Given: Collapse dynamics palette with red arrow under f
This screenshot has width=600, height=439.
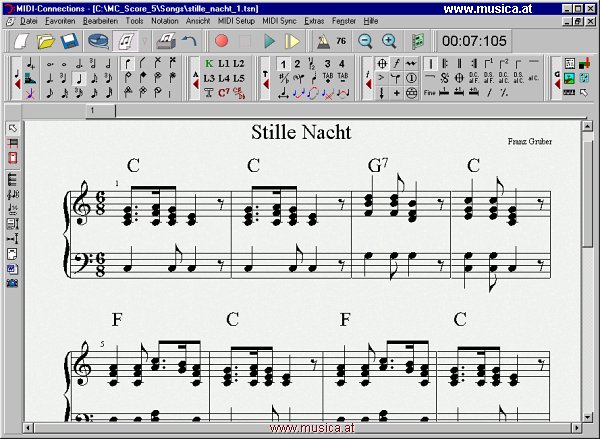Looking at the screenshot, I should [368, 84].
